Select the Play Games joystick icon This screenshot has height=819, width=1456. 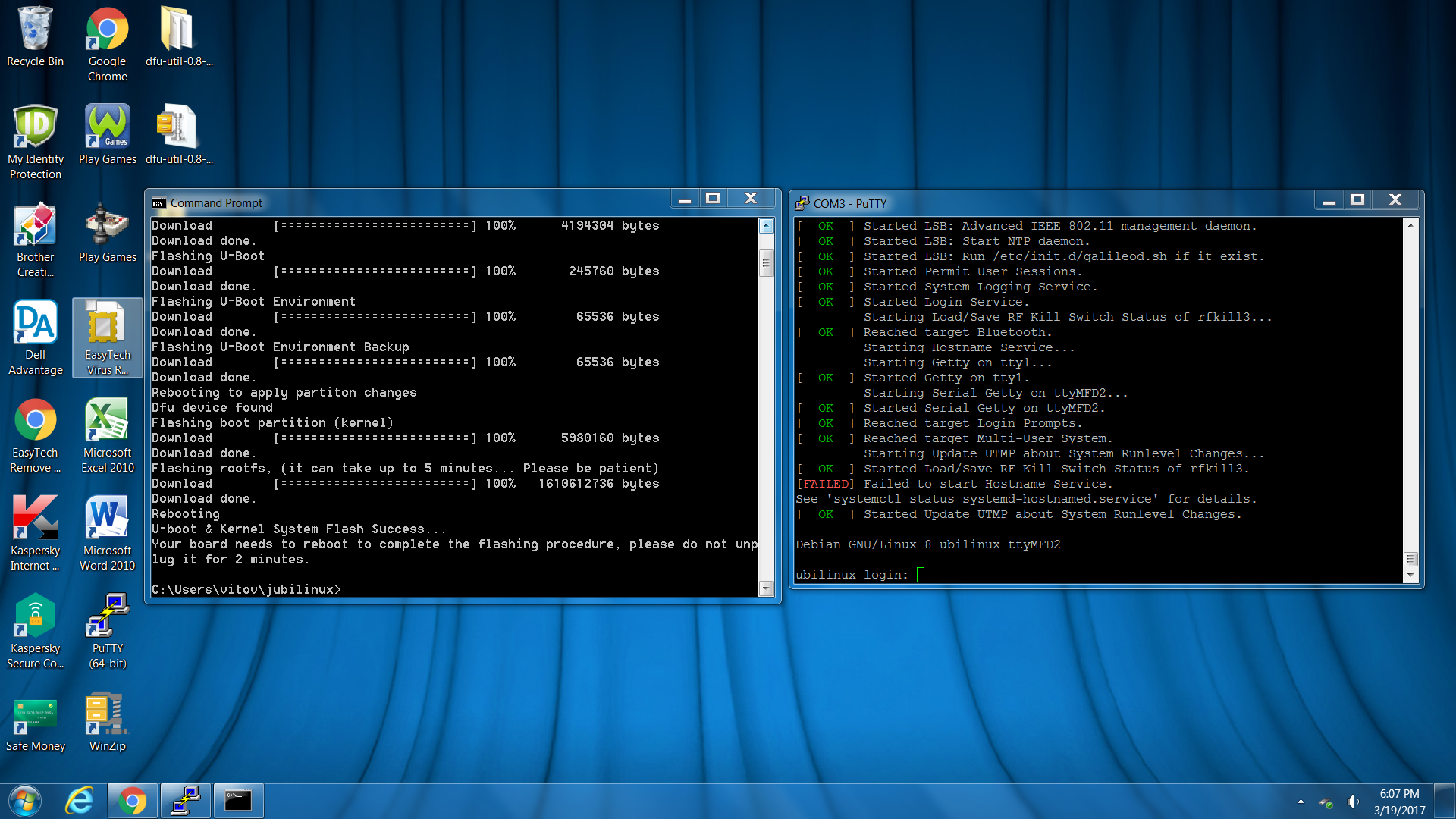pos(107,233)
